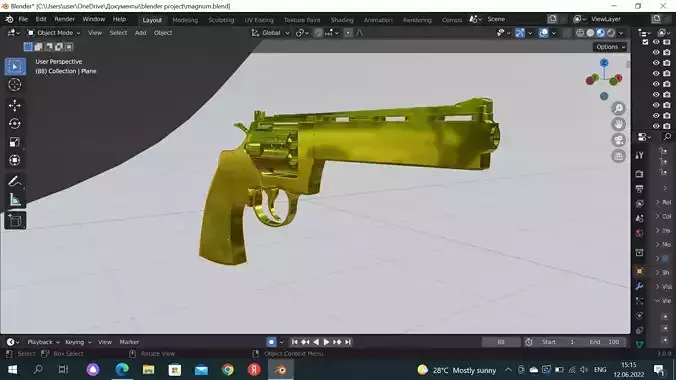Select the Rotate tool
The image size is (676, 380).
(x=15, y=124)
